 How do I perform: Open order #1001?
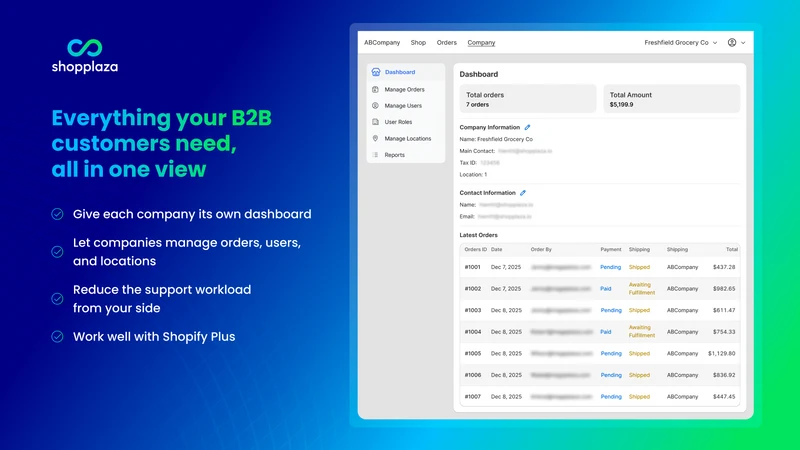(x=472, y=267)
